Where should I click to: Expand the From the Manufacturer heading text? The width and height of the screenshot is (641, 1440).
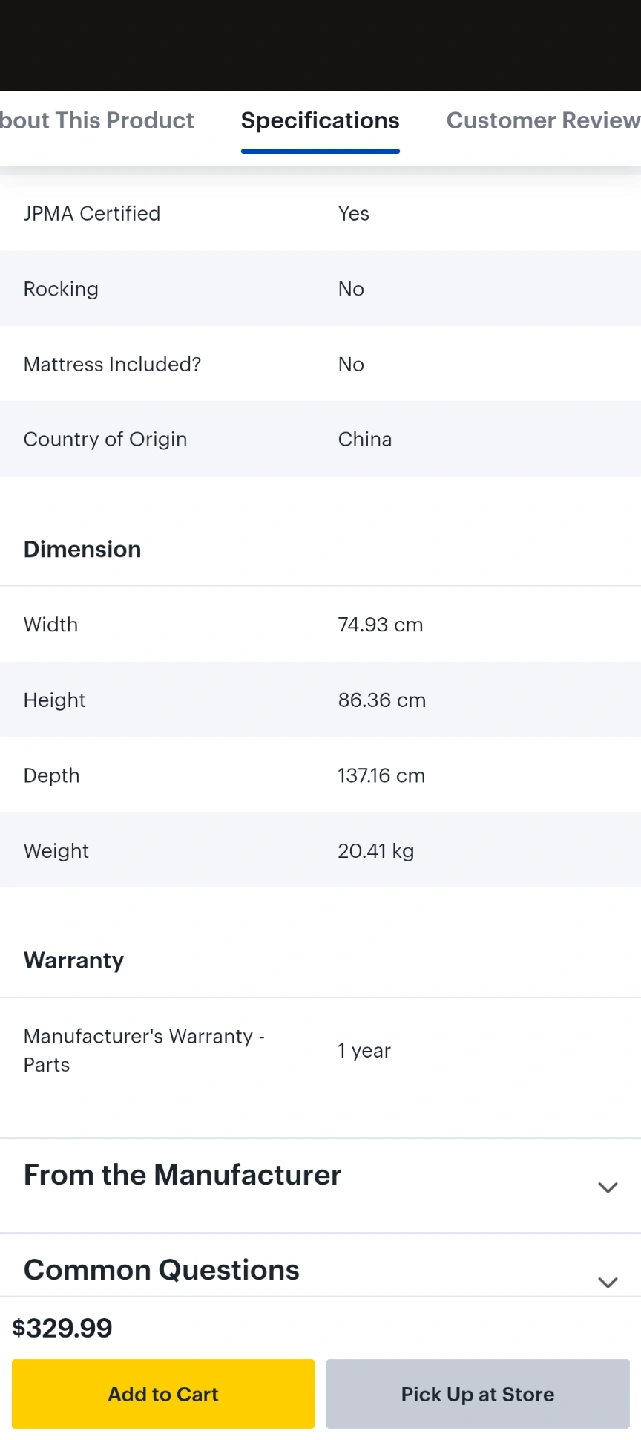(x=182, y=1175)
